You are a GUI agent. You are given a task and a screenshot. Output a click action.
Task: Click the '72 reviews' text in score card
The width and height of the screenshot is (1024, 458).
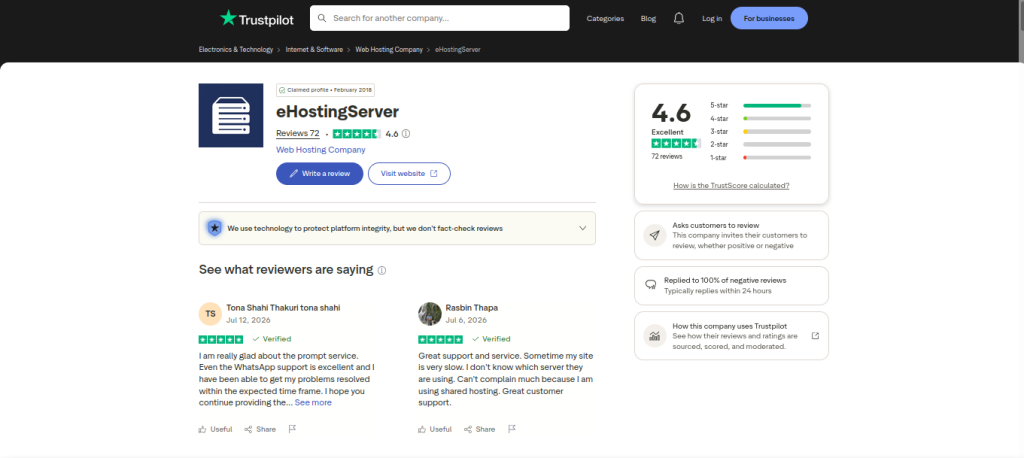click(667, 157)
